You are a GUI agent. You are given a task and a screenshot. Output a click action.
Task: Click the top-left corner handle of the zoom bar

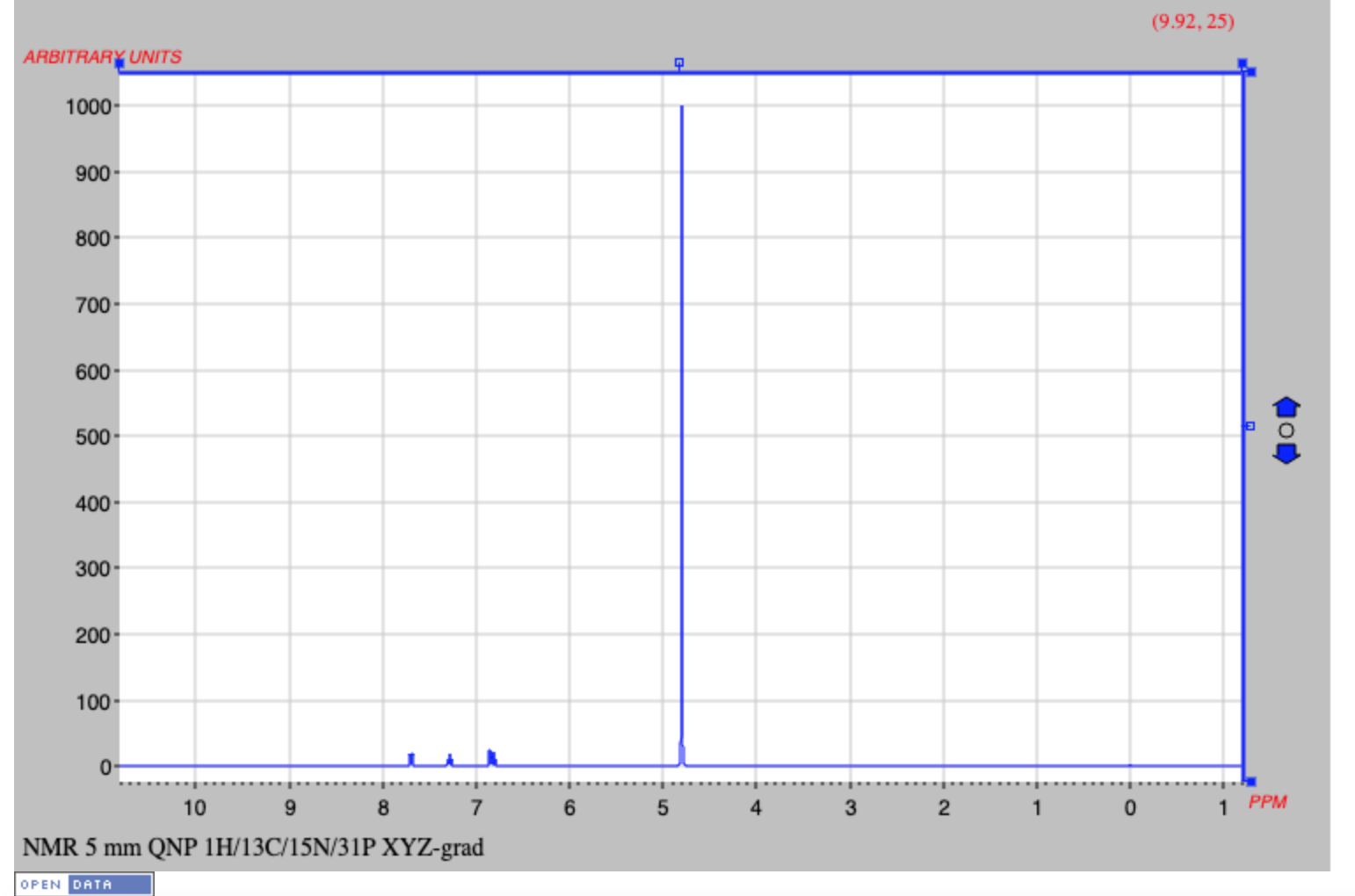click(x=120, y=63)
